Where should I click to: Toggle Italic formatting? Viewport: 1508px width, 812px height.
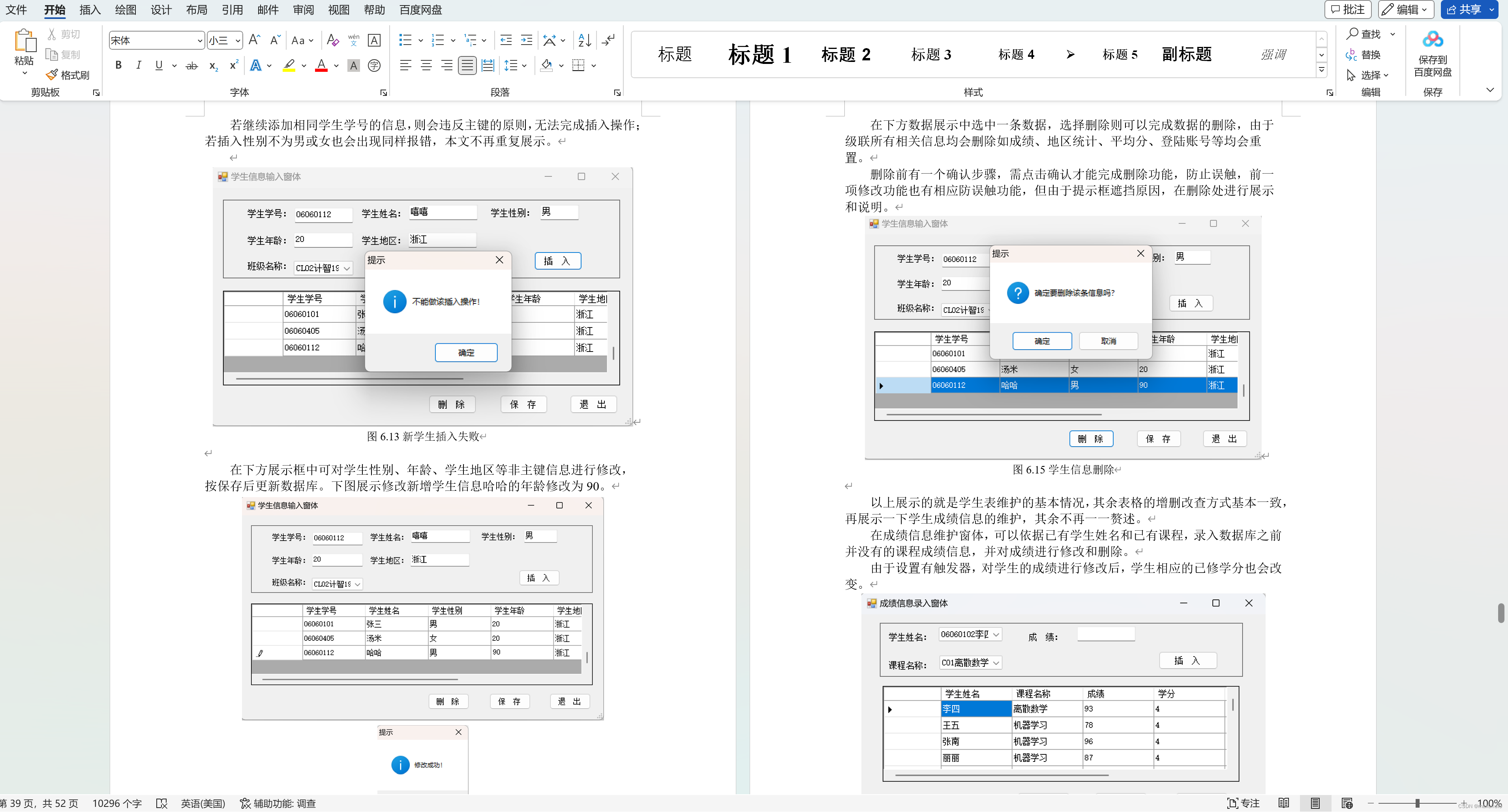[138, 65]
